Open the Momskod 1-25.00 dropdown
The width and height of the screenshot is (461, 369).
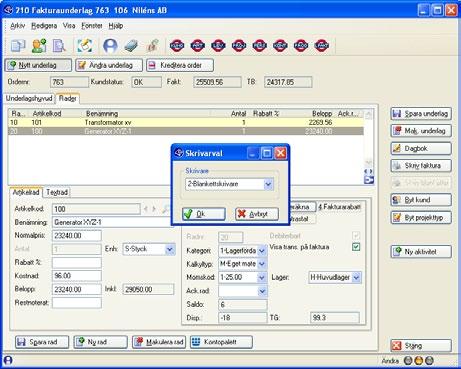(x=262, y=277)
